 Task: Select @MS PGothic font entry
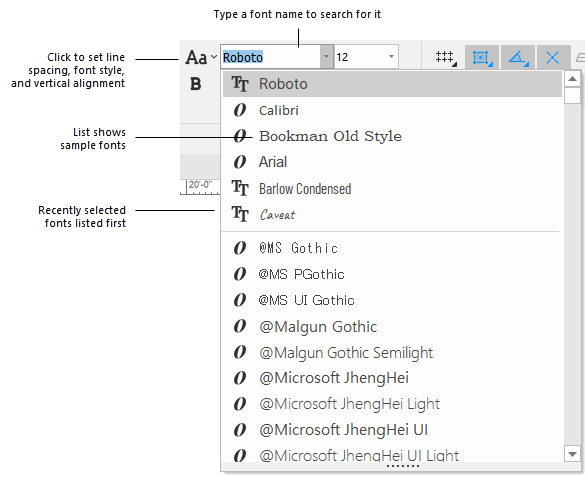point(392,274)
